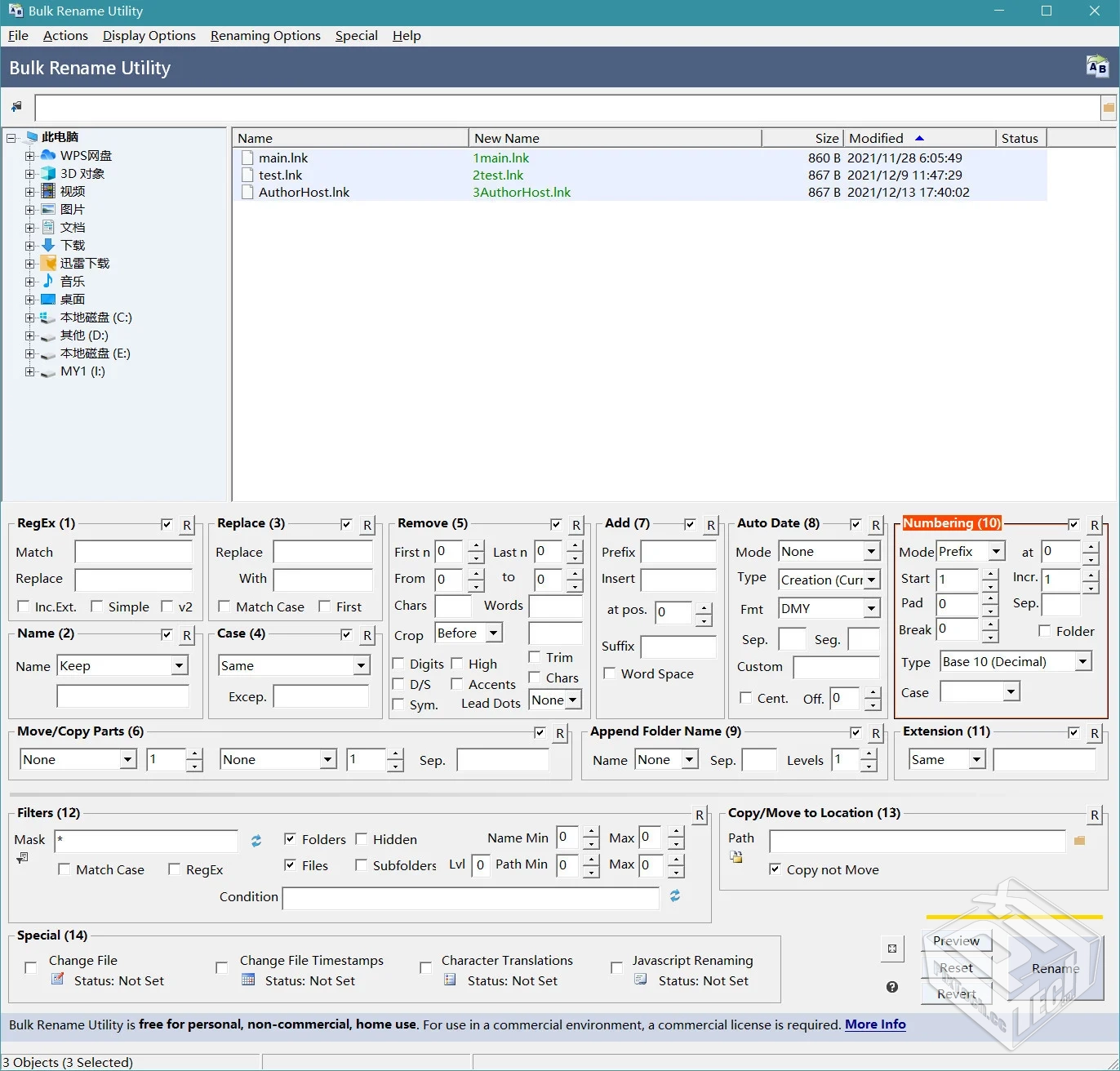Open the Case Same dropdown
1120x1071 pixels.
tap(361, 666)
